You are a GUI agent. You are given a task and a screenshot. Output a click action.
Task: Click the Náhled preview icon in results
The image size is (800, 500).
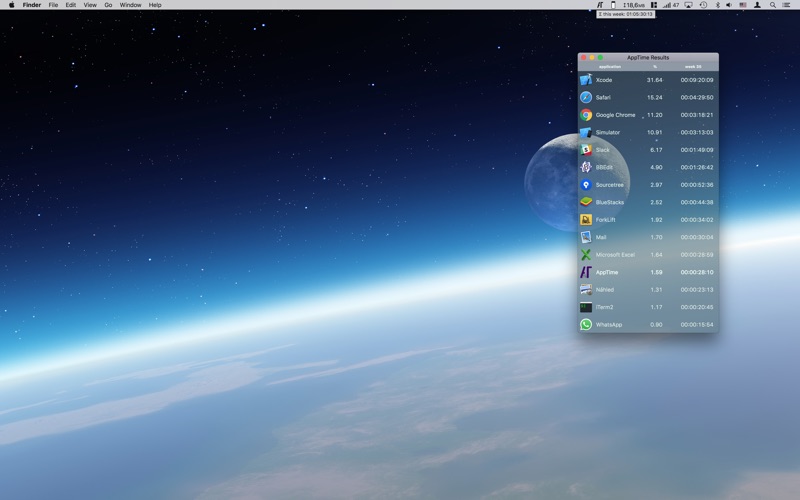[x=586, y=289]
